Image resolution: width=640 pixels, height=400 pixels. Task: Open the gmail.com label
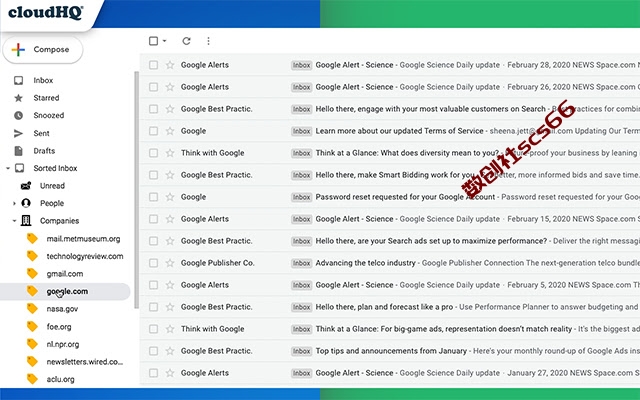click(x=64, y=274)
